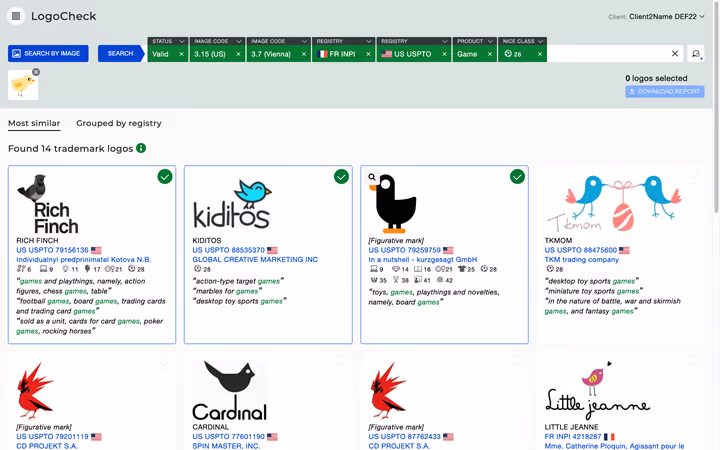This screenshot has height=450, width=720.
Task: Remove the US USPTO registry filter
Action: point(444,54)
